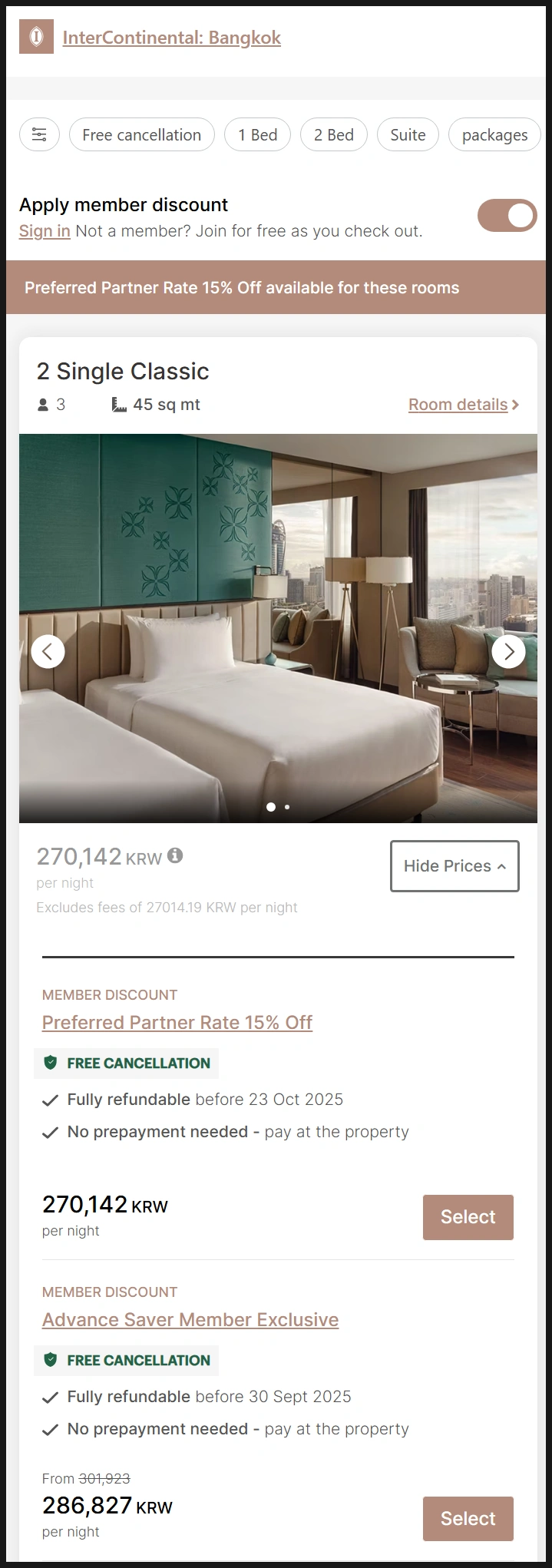Show previous room photo with left arrow
The width and height of the screenshot is (552, 1568).
[48, 652]
